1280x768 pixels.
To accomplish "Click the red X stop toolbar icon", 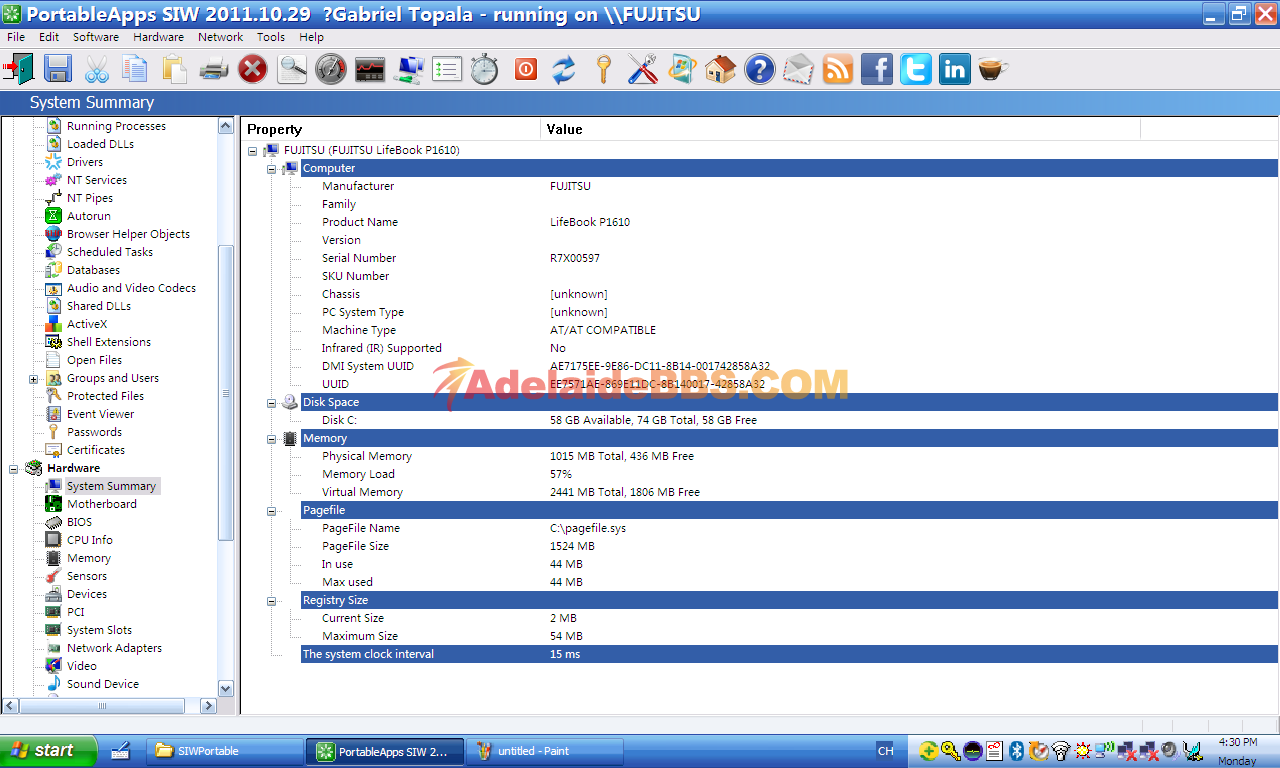I will (x=253, y=69).
